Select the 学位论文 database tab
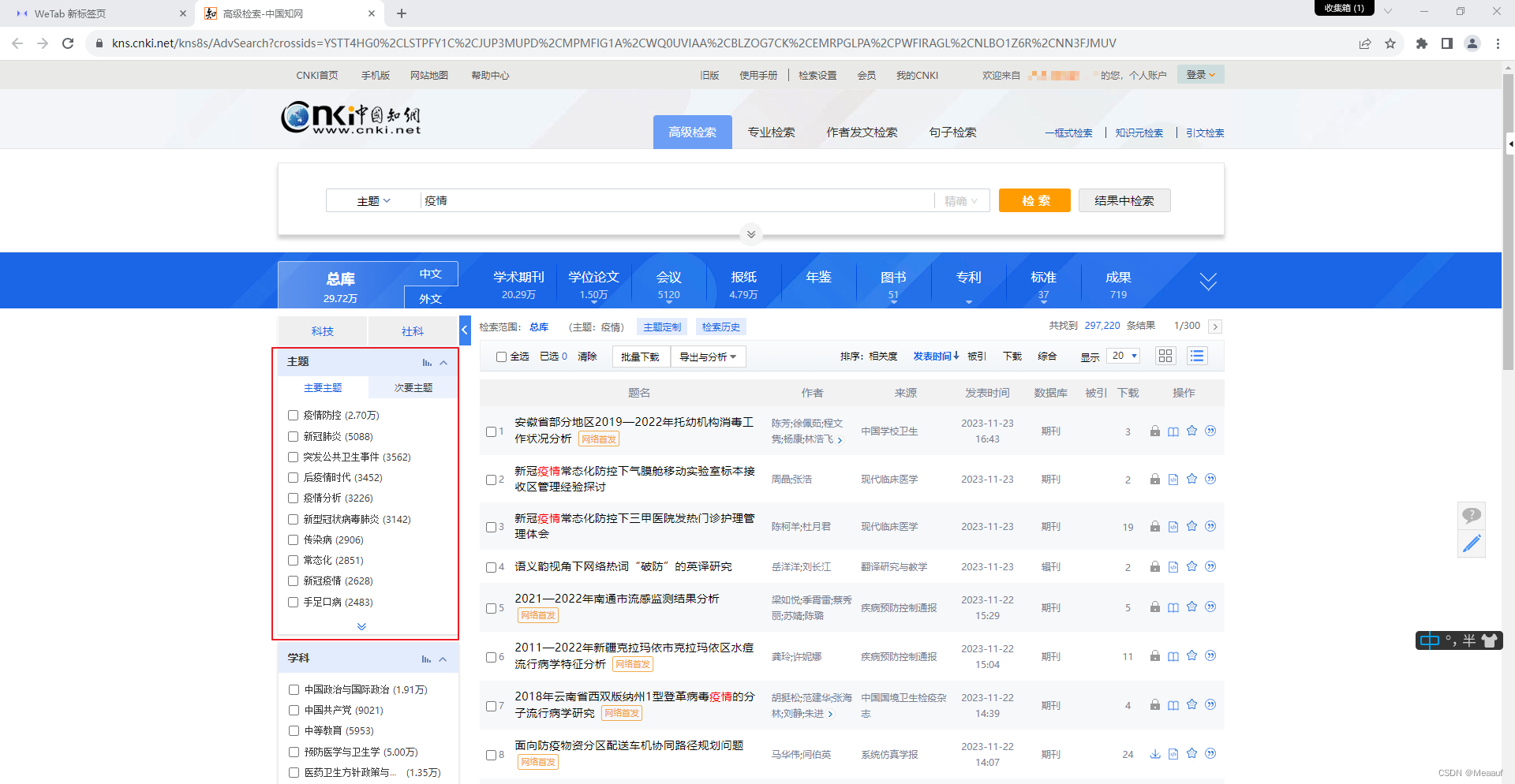 coord(593,285)
